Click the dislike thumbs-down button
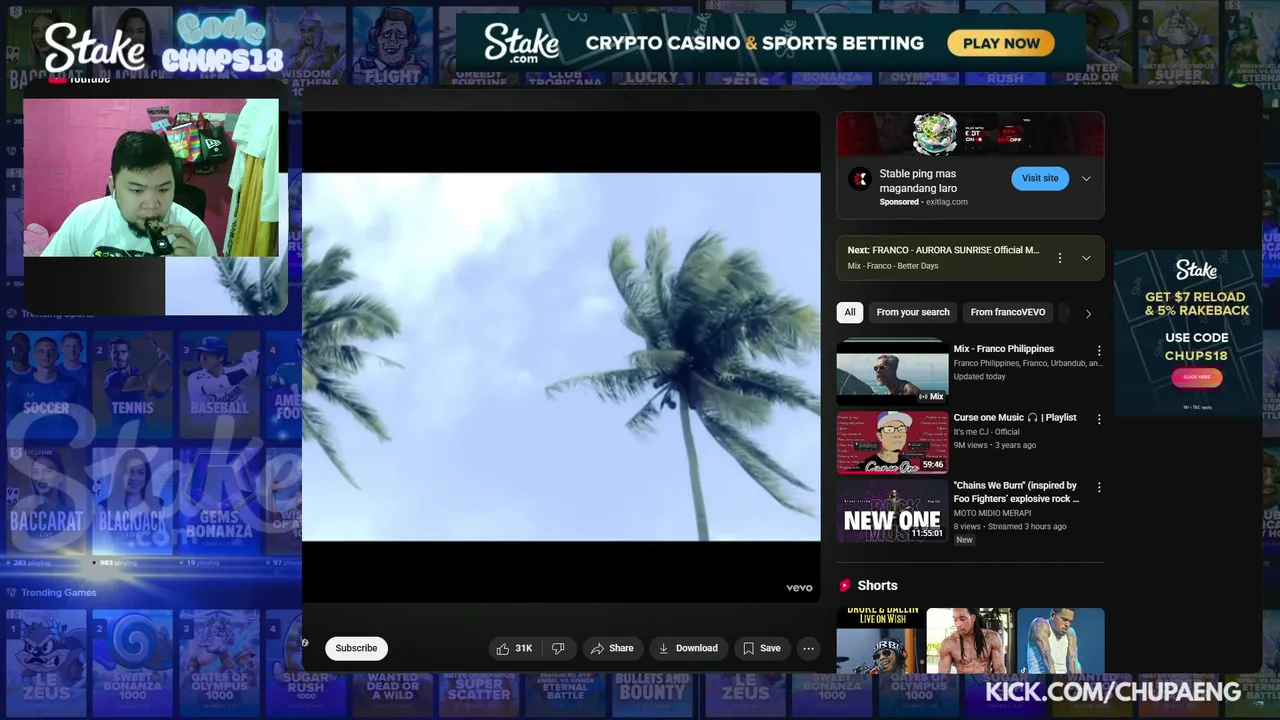Image resolution: width=1280 pixels, height=720 pixels. tap(558, 648)
